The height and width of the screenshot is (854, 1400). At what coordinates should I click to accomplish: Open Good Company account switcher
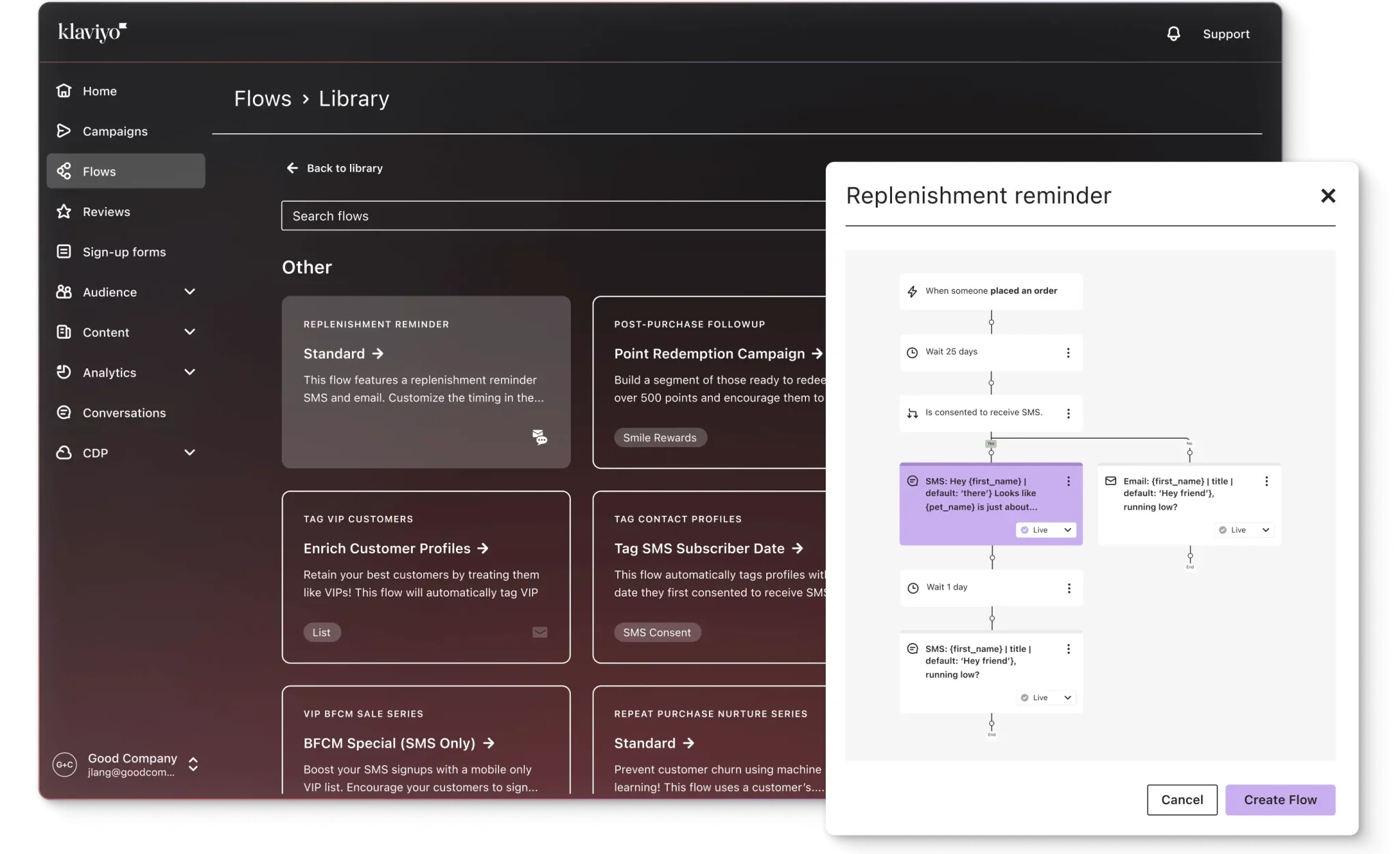[x=126, y=765]
